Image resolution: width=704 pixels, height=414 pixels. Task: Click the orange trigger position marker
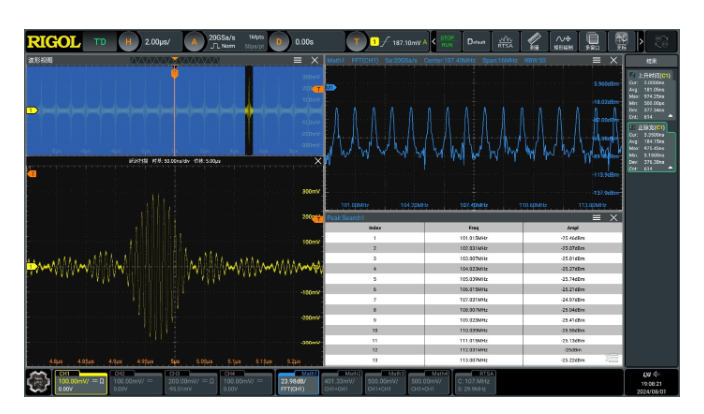pos(175,73)
